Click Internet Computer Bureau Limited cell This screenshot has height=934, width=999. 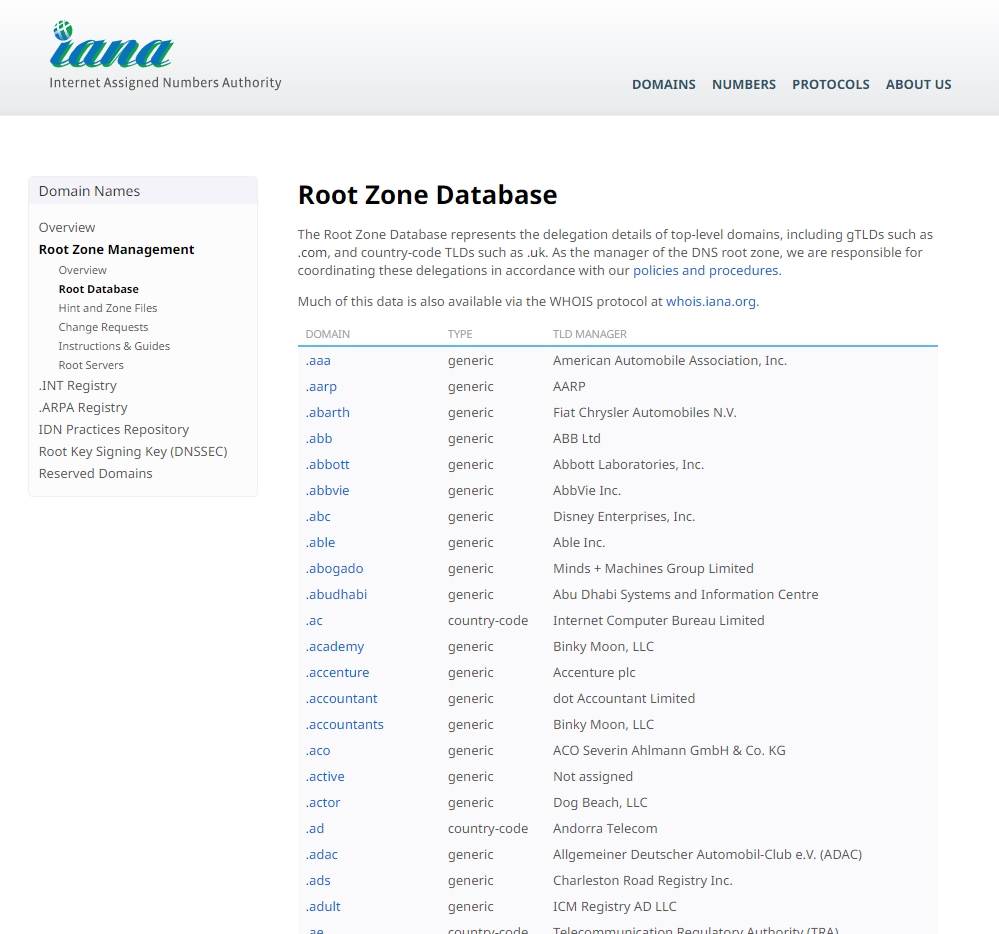(x=659, y=621)
